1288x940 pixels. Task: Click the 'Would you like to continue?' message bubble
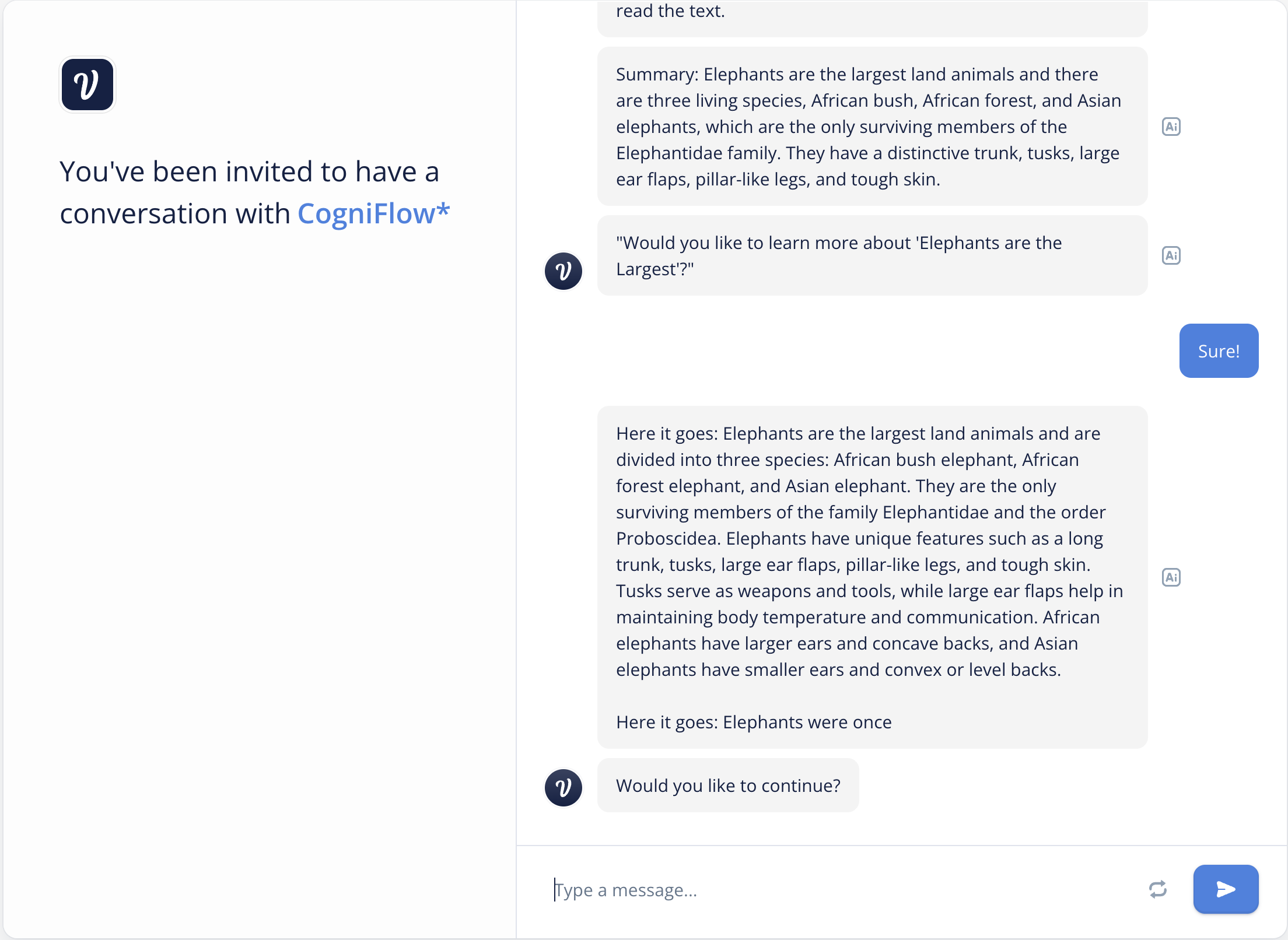(x=727, y=785)
